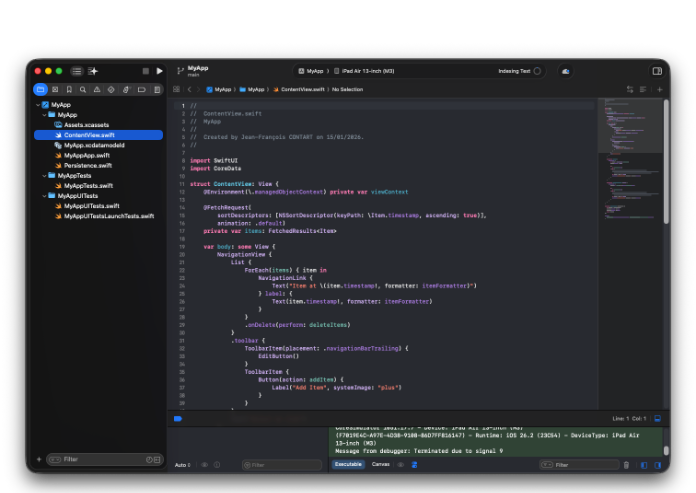Toggle the navigator sidebar
The image size is (696, 493).
coord(77,71)
